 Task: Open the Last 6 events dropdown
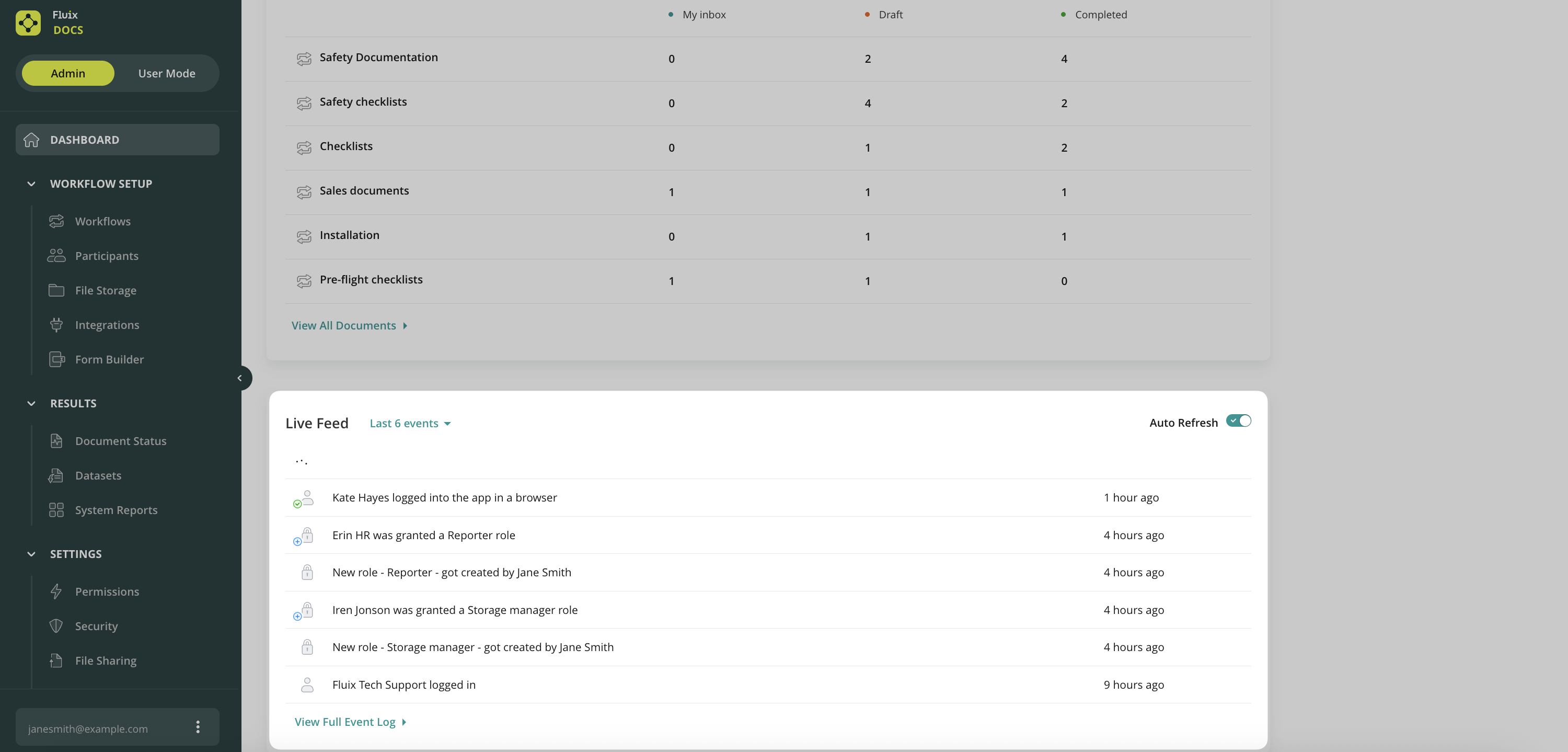pos(410,424)
